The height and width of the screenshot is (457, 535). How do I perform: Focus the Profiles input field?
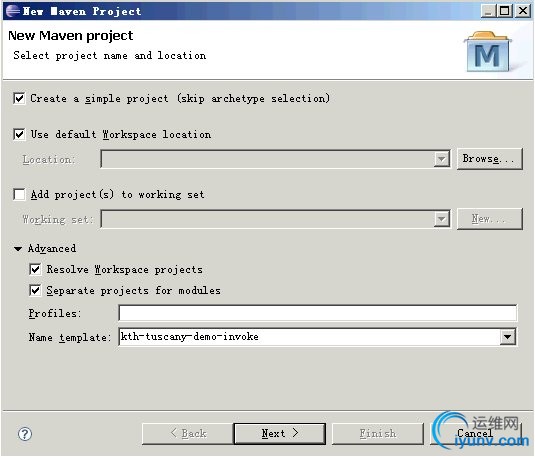[318, 313]
